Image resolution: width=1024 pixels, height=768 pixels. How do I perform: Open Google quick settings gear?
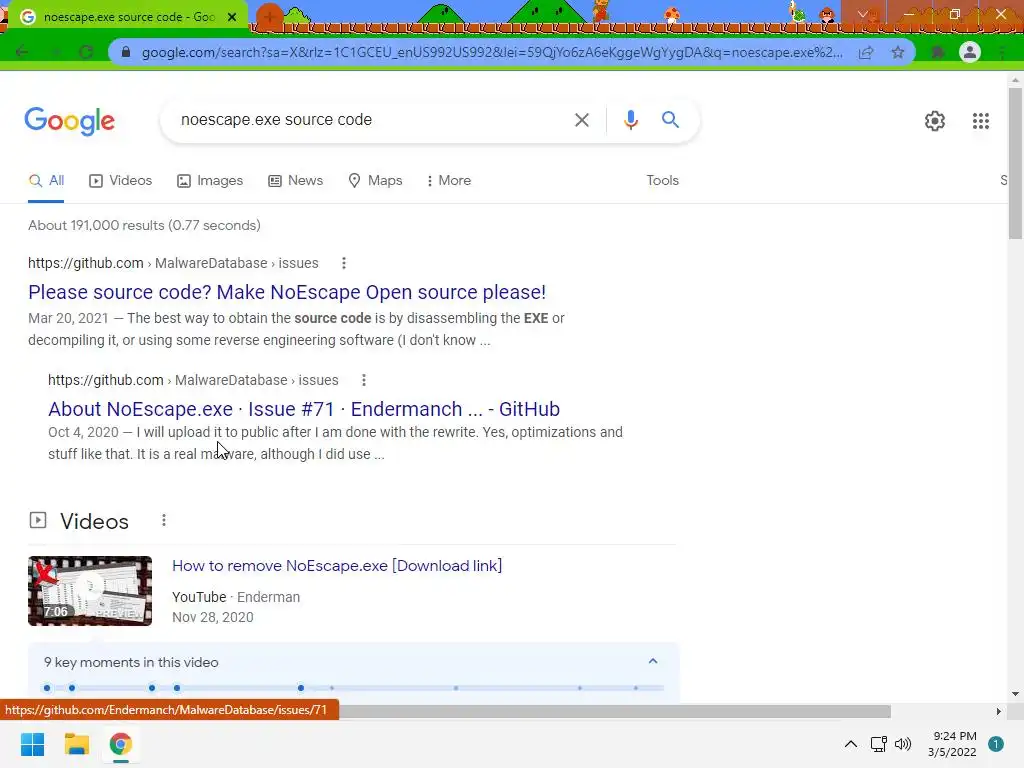[935, 121]
